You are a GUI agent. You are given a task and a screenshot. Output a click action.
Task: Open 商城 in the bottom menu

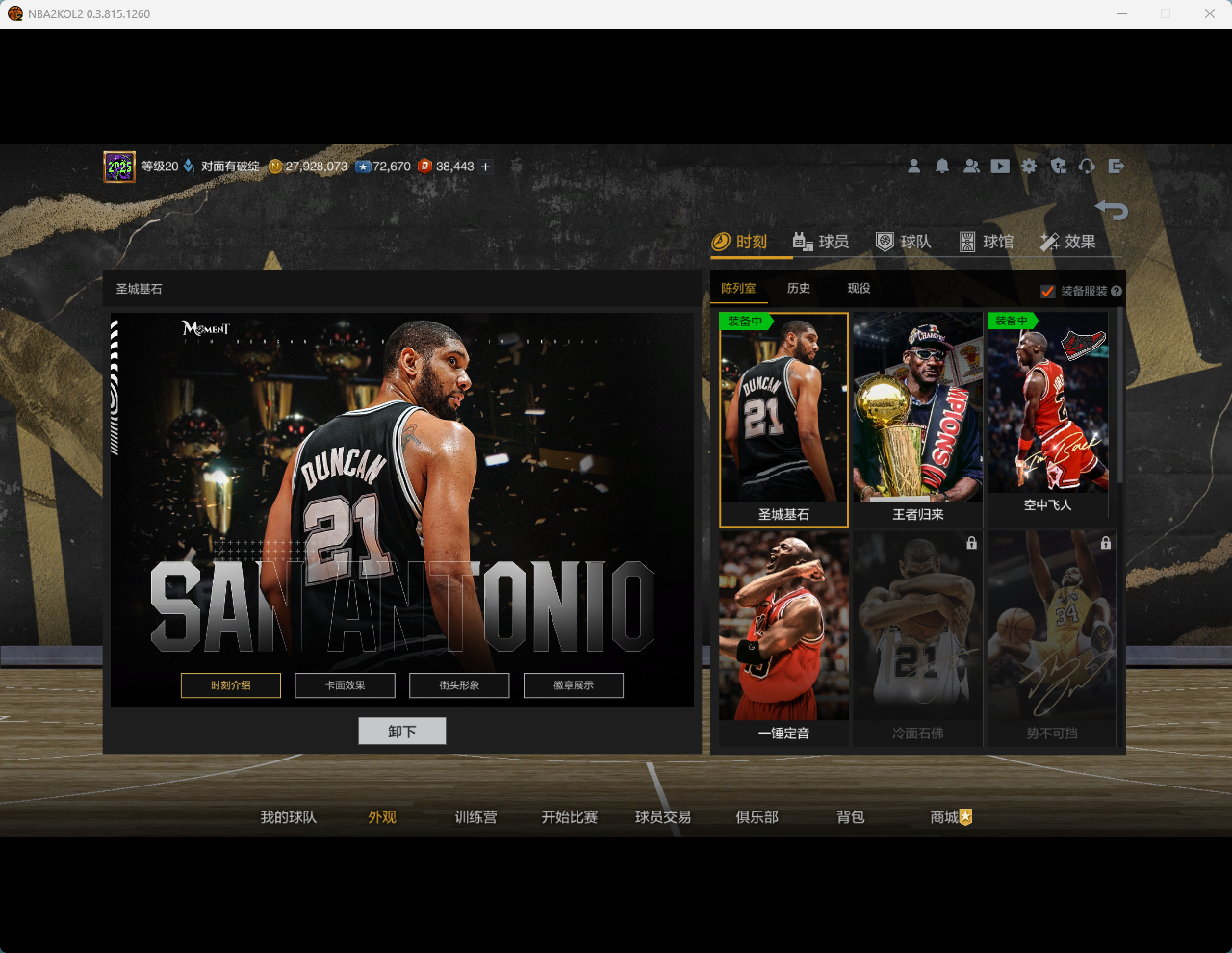(x=944, y=817)
